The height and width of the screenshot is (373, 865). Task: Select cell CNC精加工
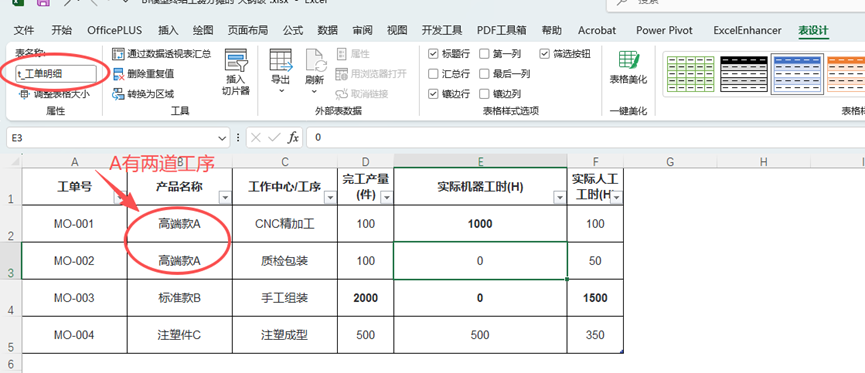click(285, 224)
